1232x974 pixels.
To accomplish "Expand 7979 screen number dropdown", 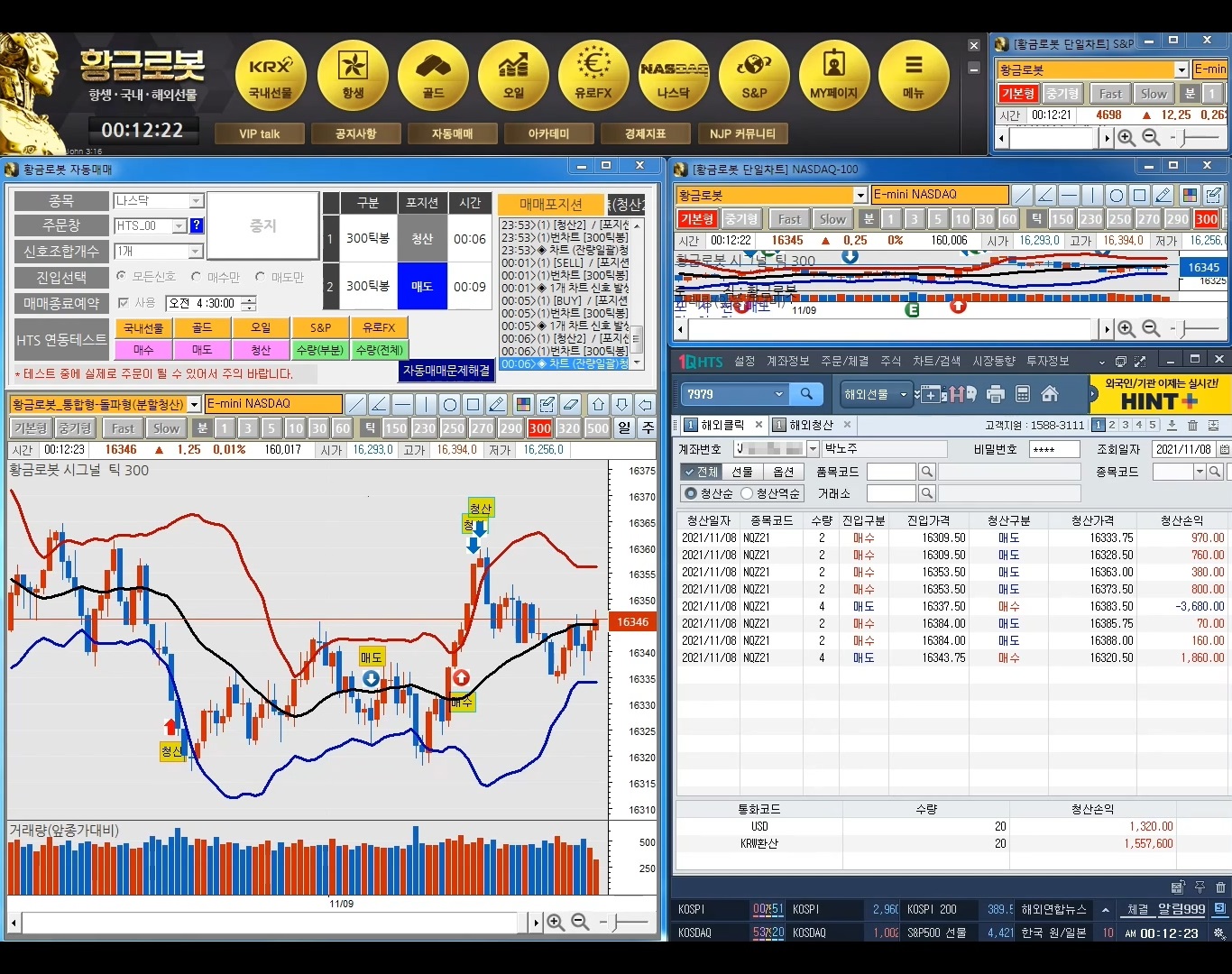I will pyautogui.click(x=779, y=394).
